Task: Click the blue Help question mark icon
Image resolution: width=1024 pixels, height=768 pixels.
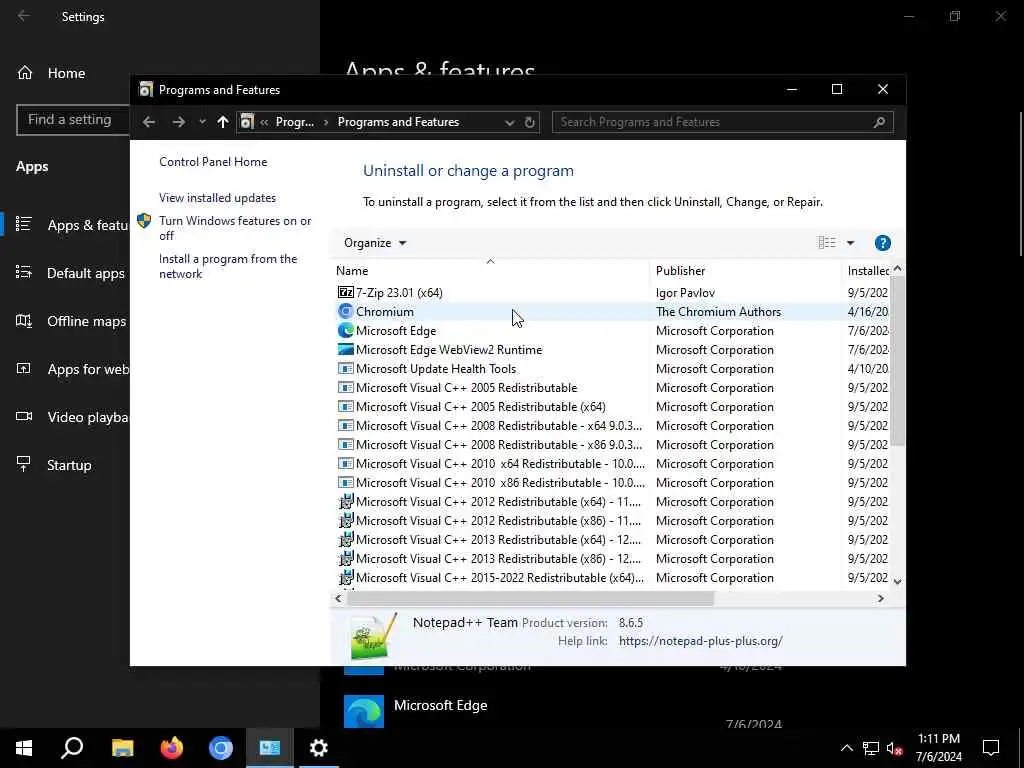Action: [882, 243]
